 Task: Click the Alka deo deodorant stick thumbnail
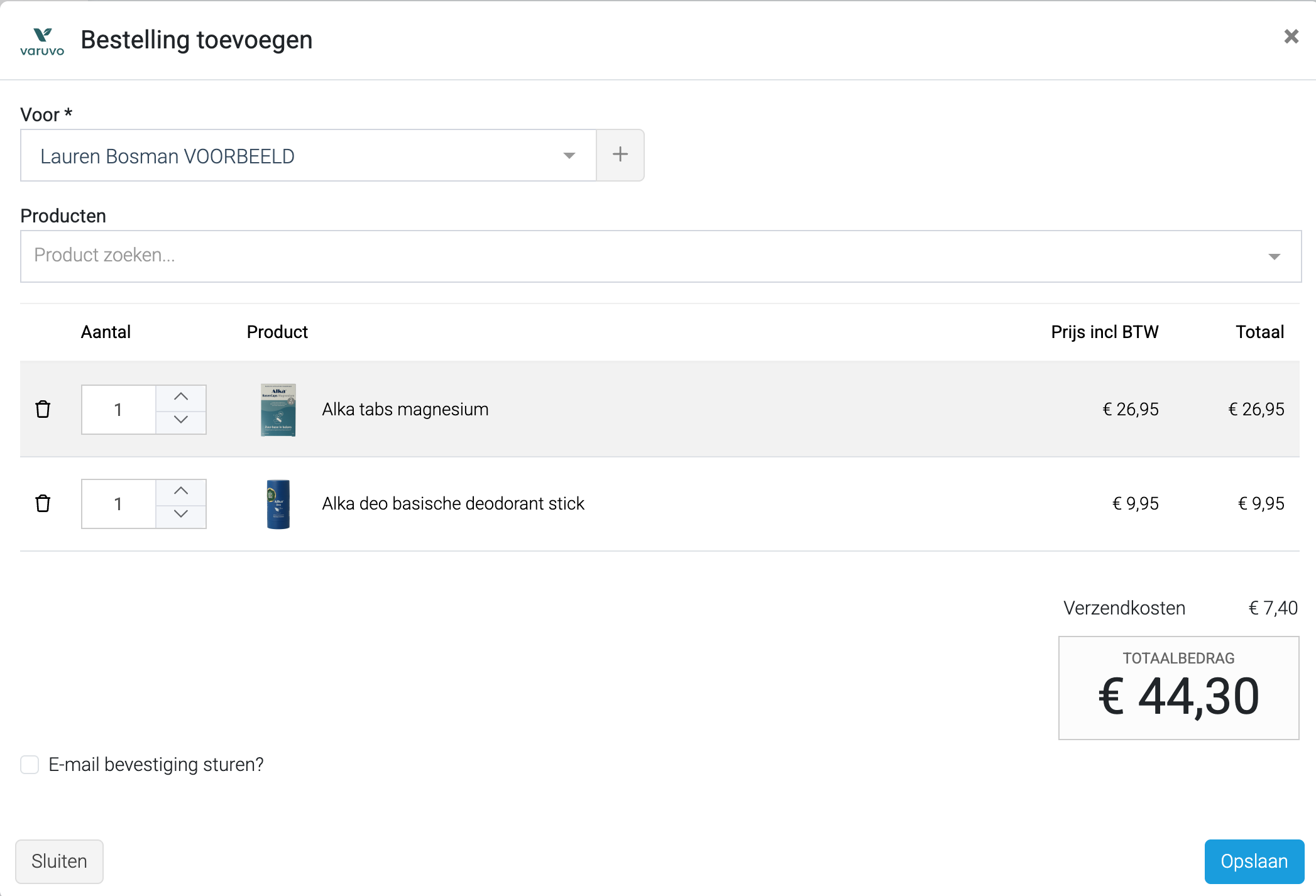278,504
